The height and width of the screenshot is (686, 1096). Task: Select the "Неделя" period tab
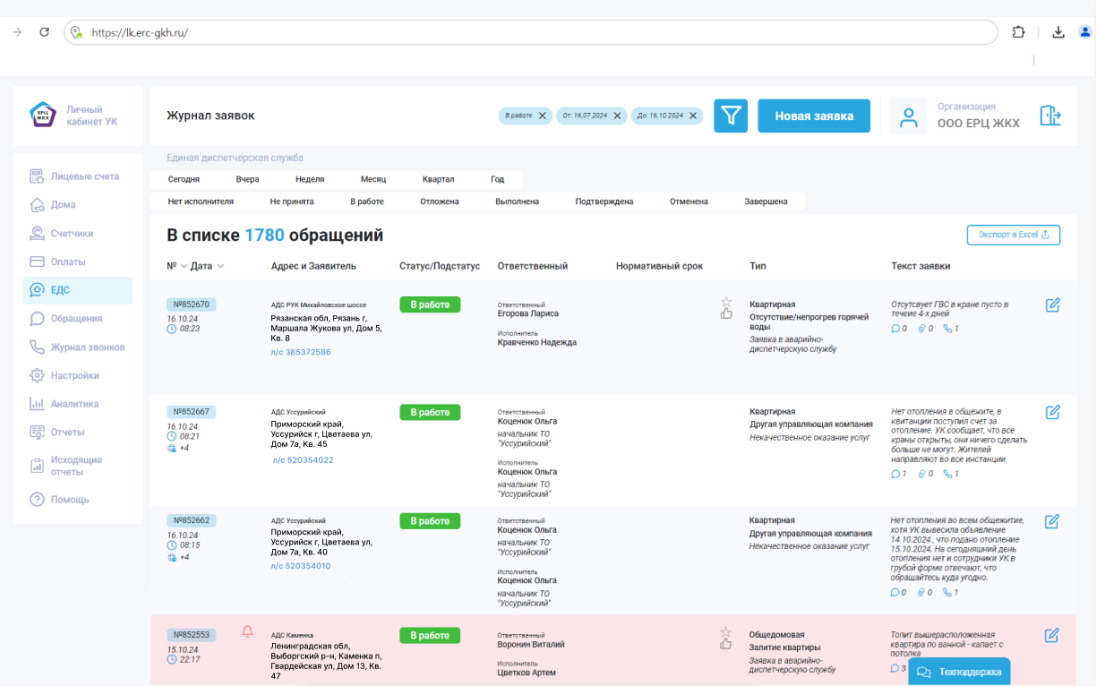click(309, 180)
